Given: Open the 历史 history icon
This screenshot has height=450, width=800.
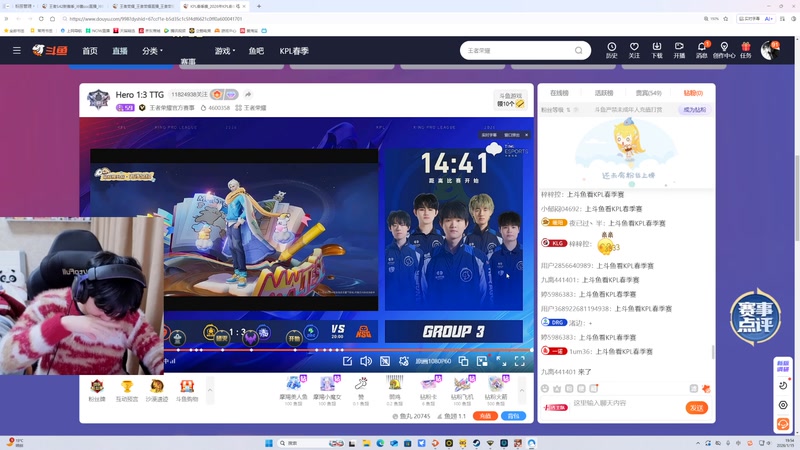Looking at the screenshot, I should point(611,50).
